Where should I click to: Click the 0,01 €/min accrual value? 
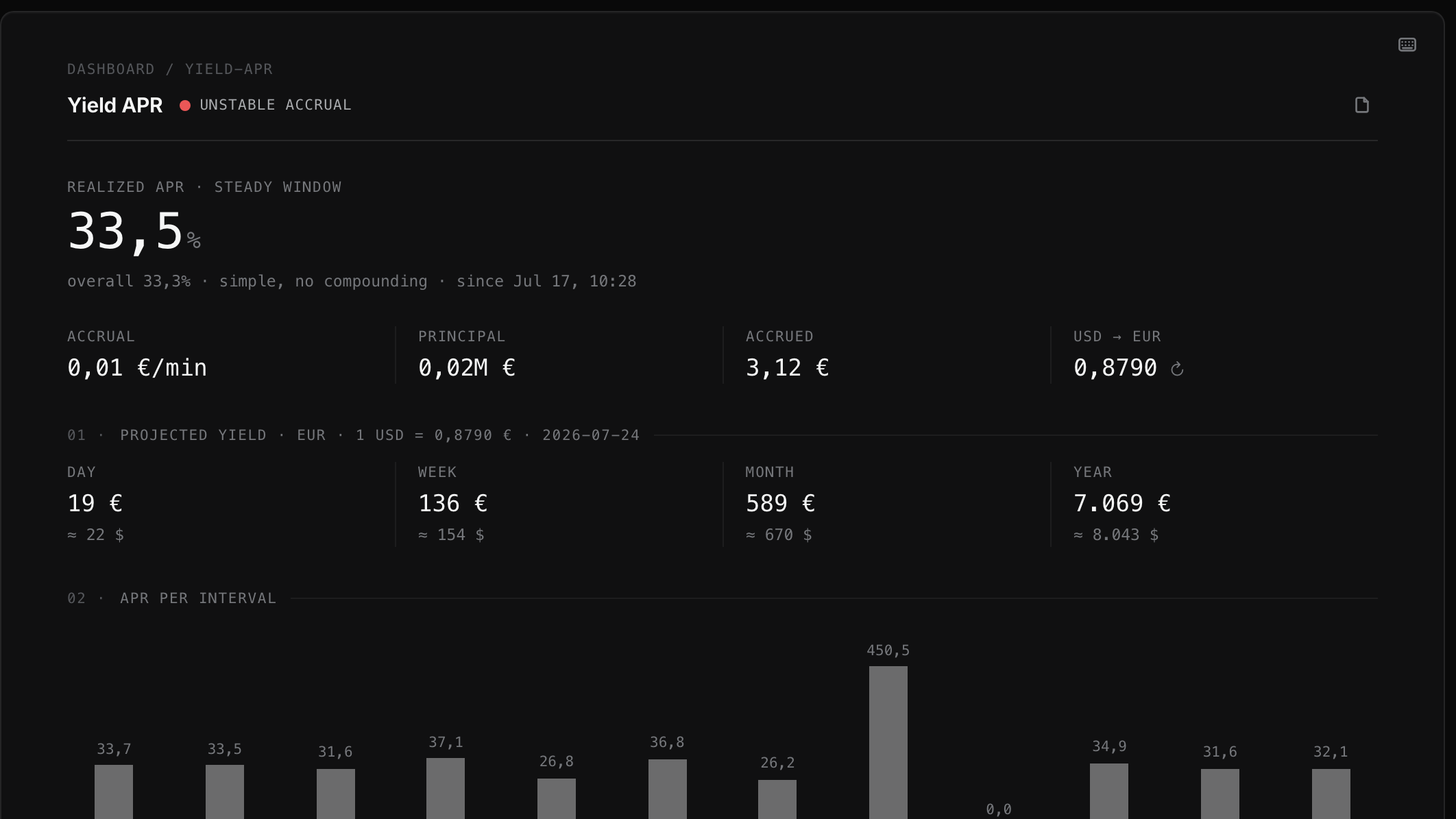pos(137,368)
